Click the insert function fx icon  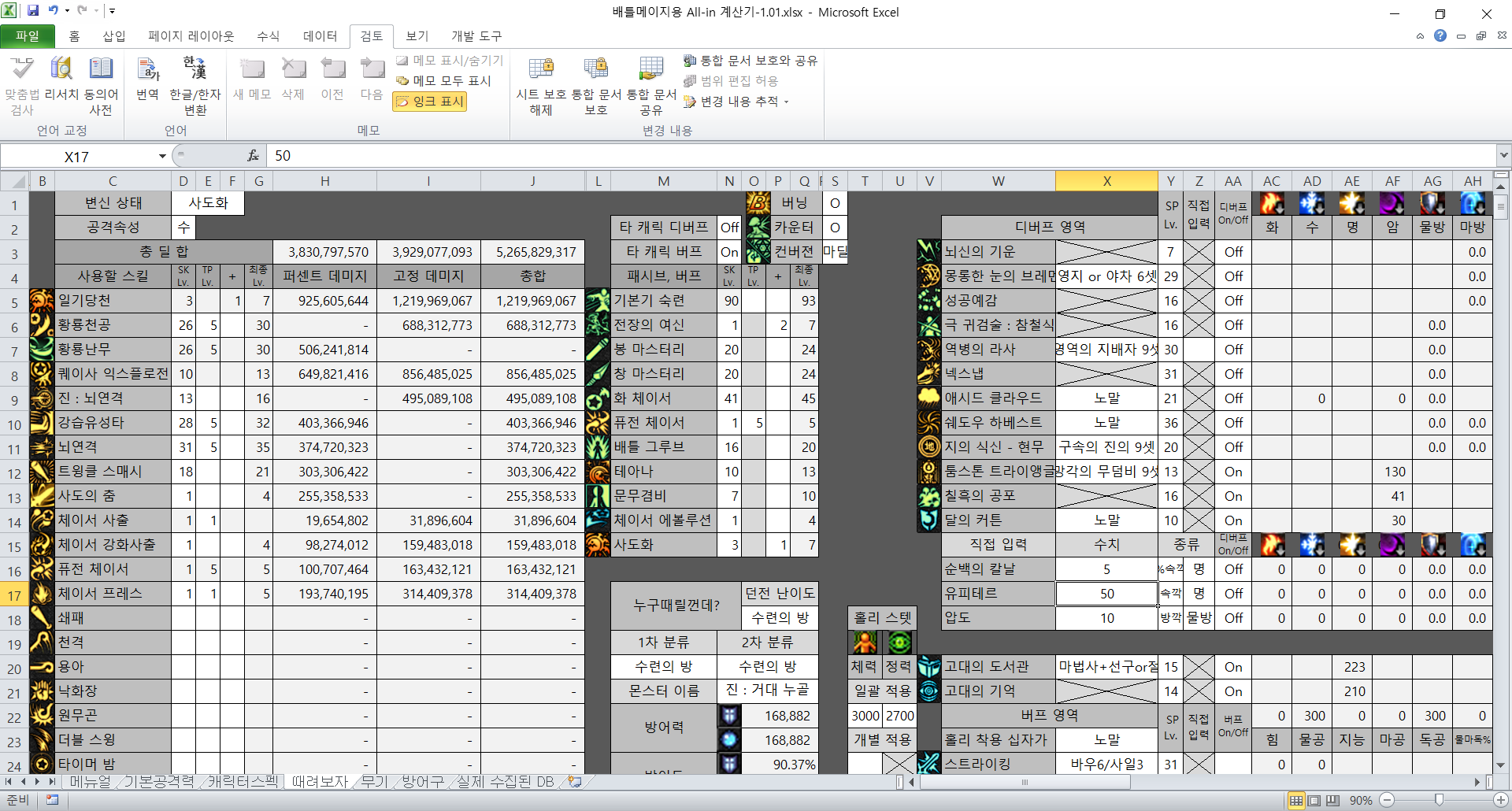(x=253, y=156)
